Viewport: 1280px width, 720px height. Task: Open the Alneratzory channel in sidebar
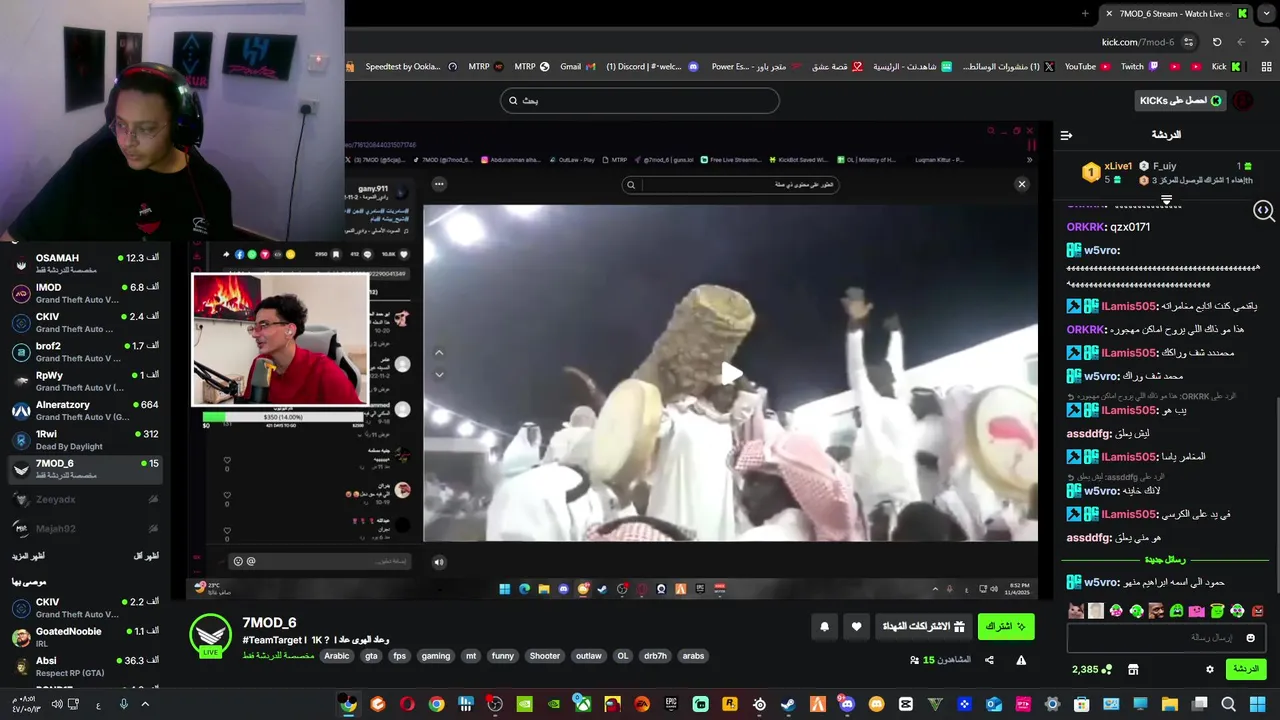tap(85, 411)
